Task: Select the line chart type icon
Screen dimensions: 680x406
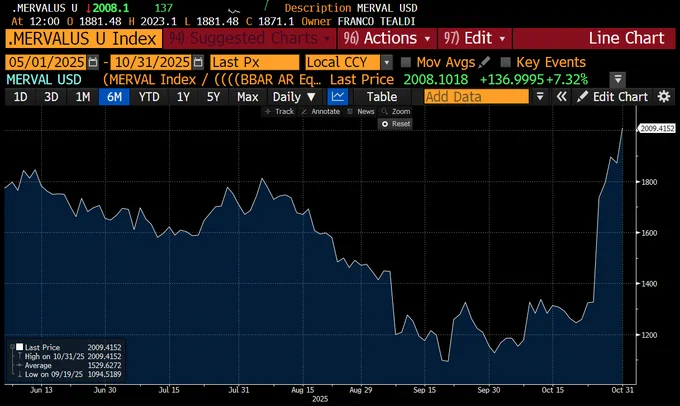Action: pos(338,96)
